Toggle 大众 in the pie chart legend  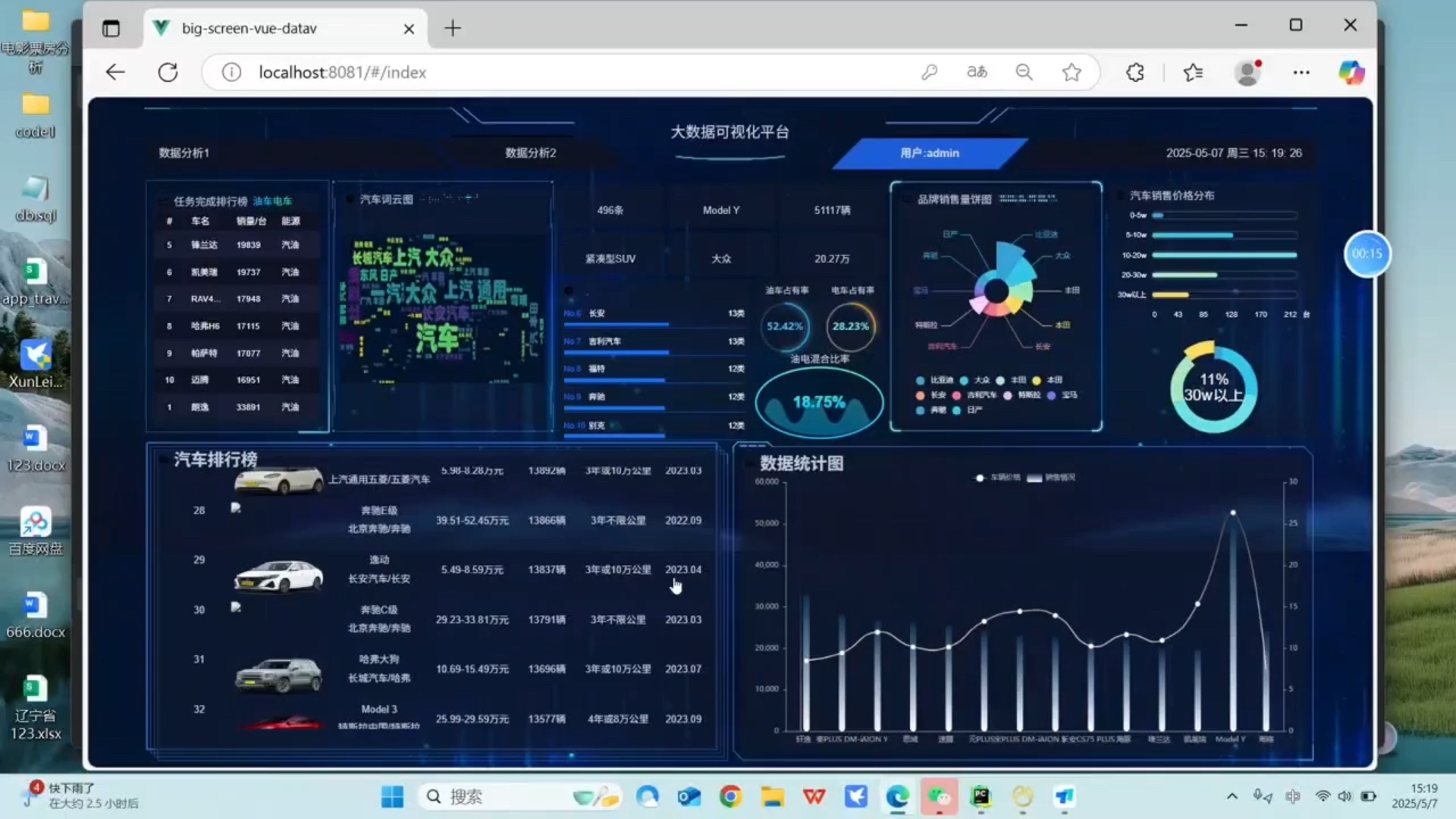point(975,380)
